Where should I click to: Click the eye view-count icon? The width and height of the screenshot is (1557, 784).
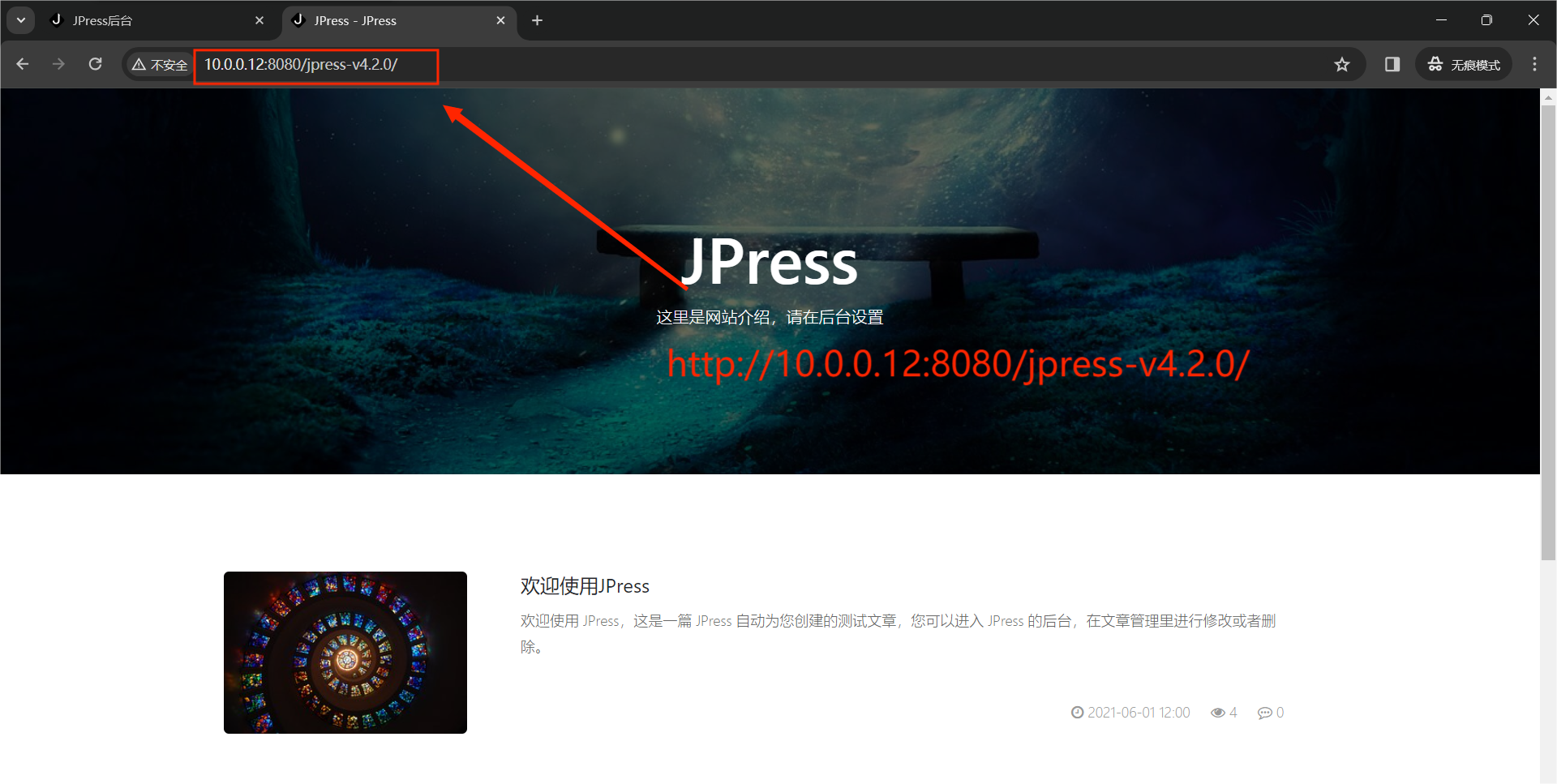click(x=1217, y=713)
